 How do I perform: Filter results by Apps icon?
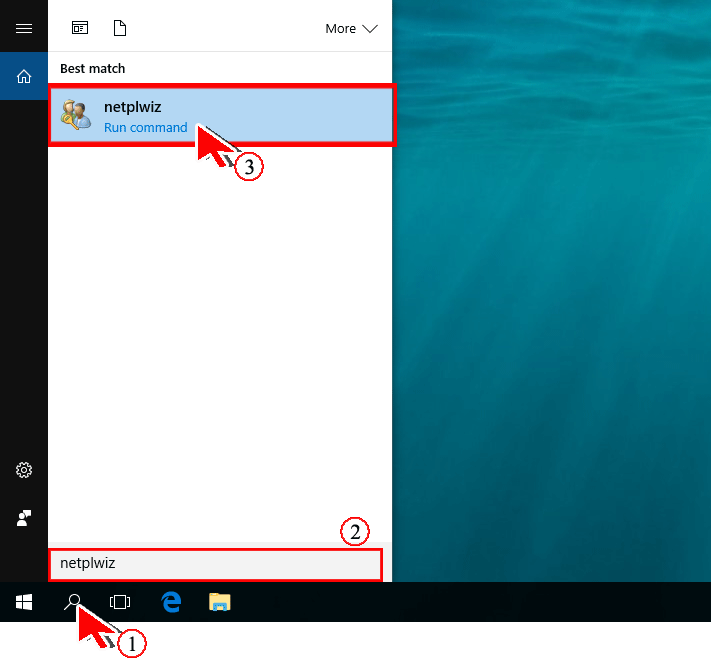(80, 28)
